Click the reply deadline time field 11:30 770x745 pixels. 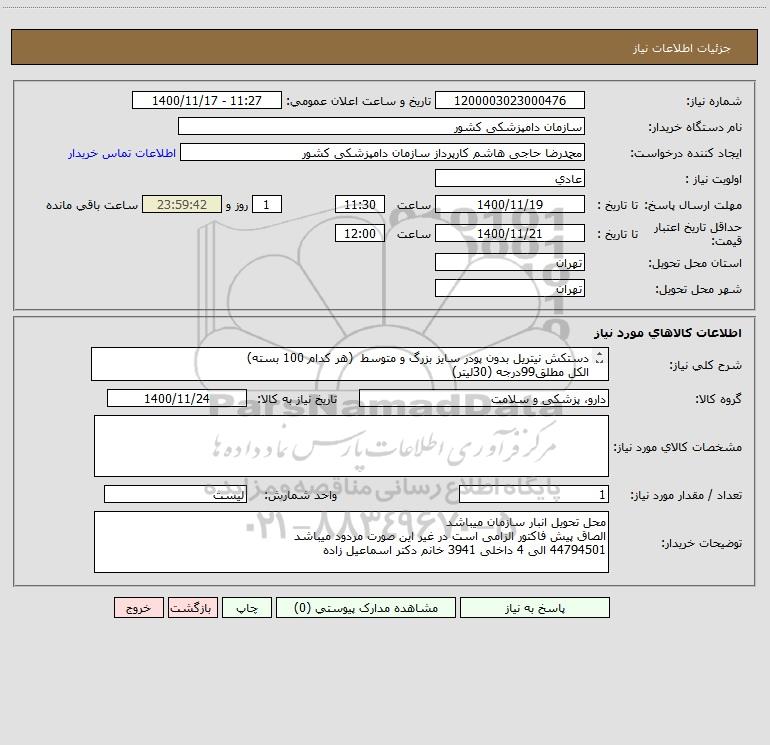point(359,204)
